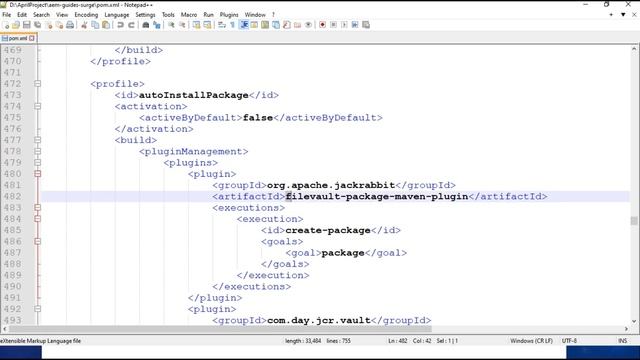Open the Folder as Workspace icon
640x360 pixels.
click(x=298, y=25)
